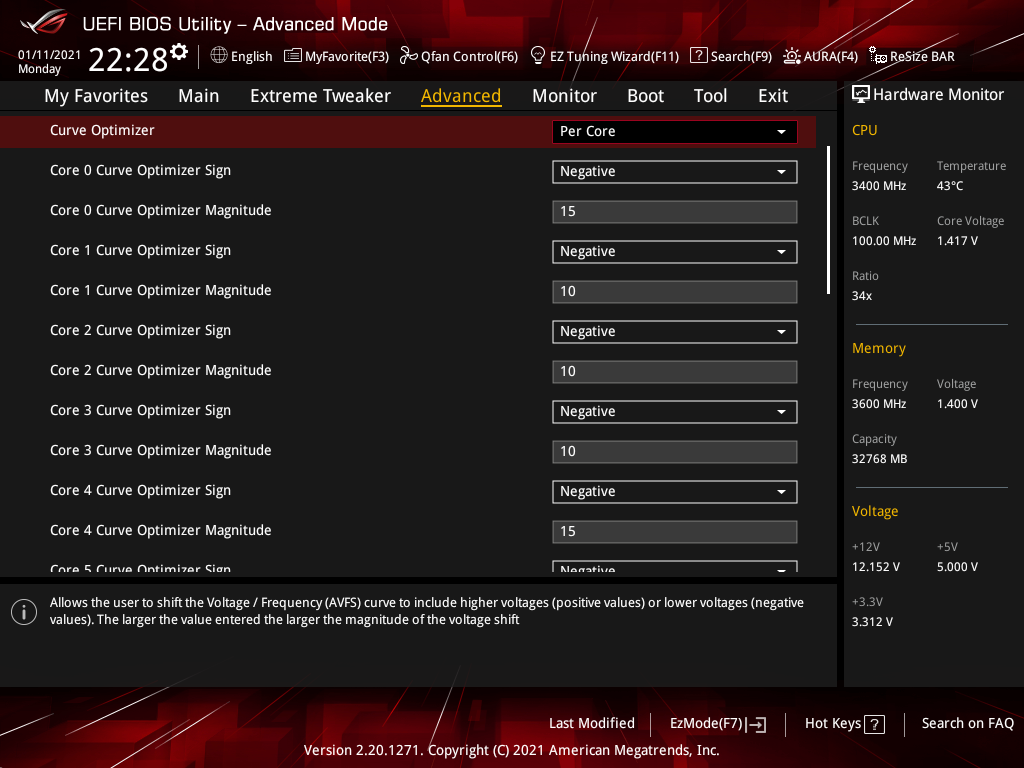
Task: Click the Hot Keys question box icon
Action: point(874,724)
